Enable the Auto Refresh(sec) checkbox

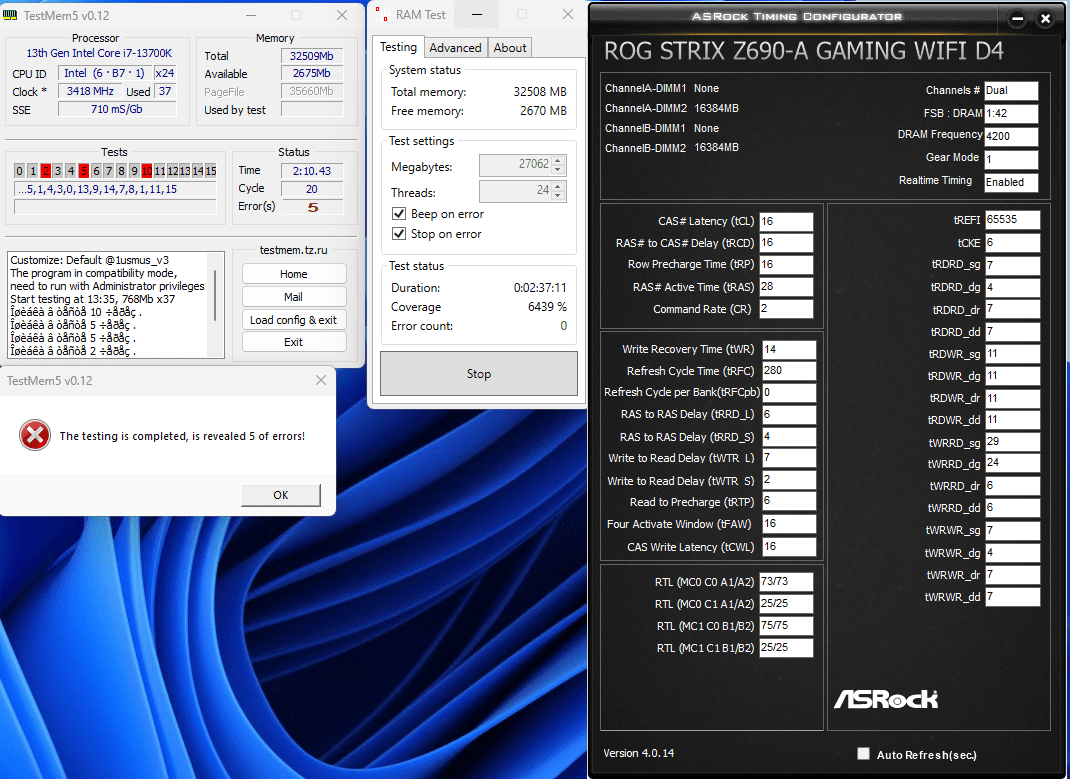pyautogui.click(x=863, y=753)
